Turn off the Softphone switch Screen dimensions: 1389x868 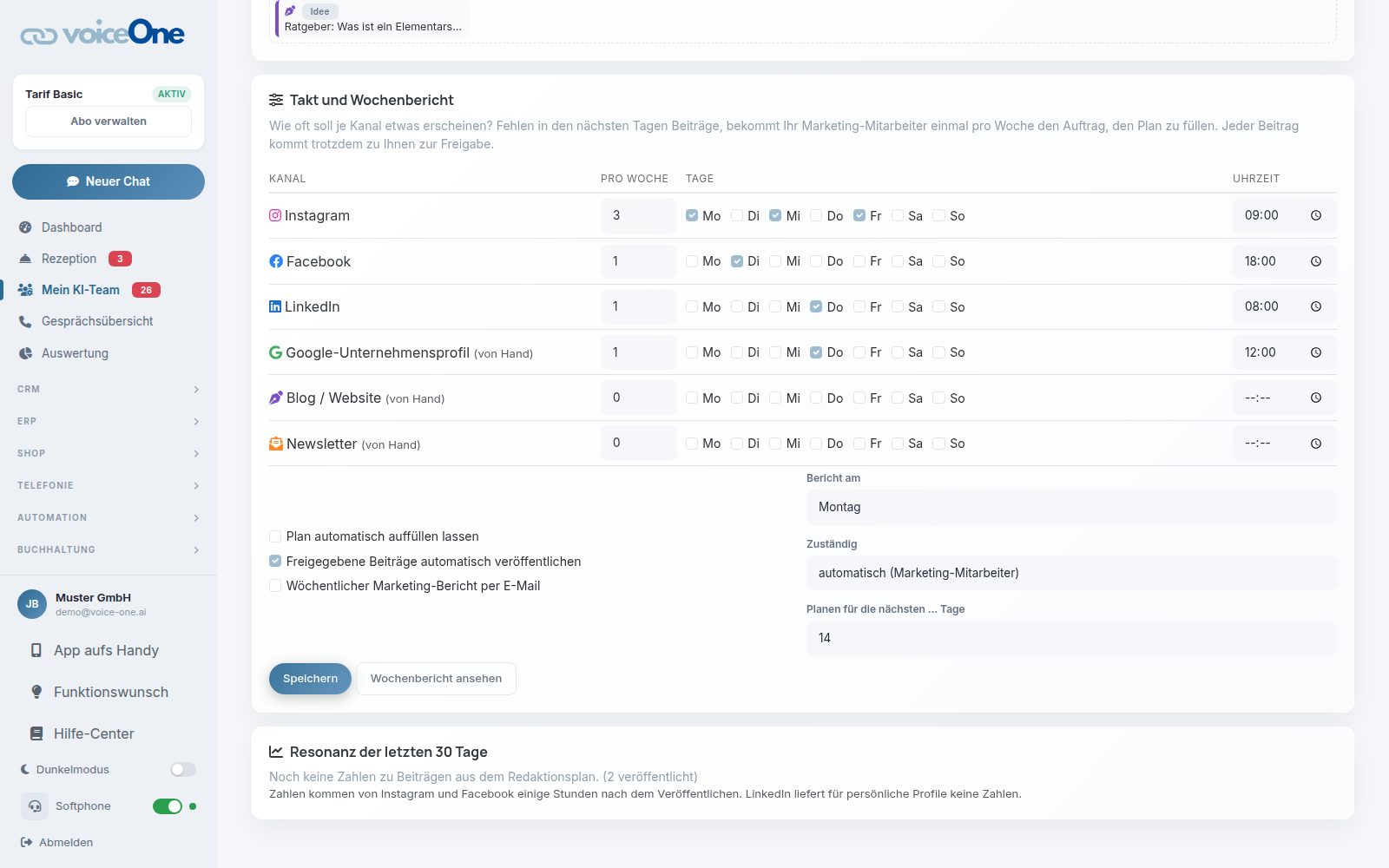168,806
